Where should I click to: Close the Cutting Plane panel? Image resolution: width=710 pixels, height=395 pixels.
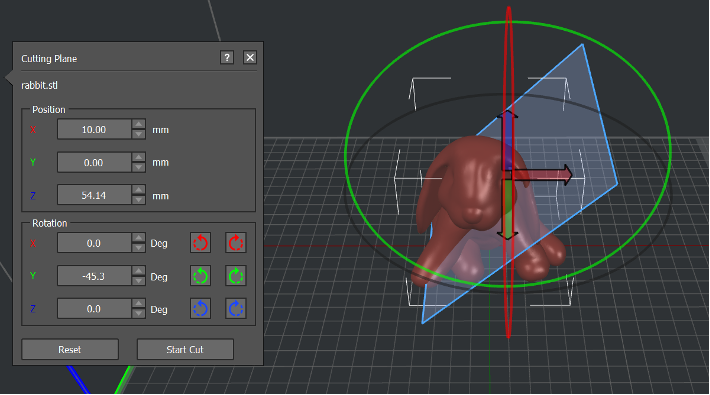(250, 58)
